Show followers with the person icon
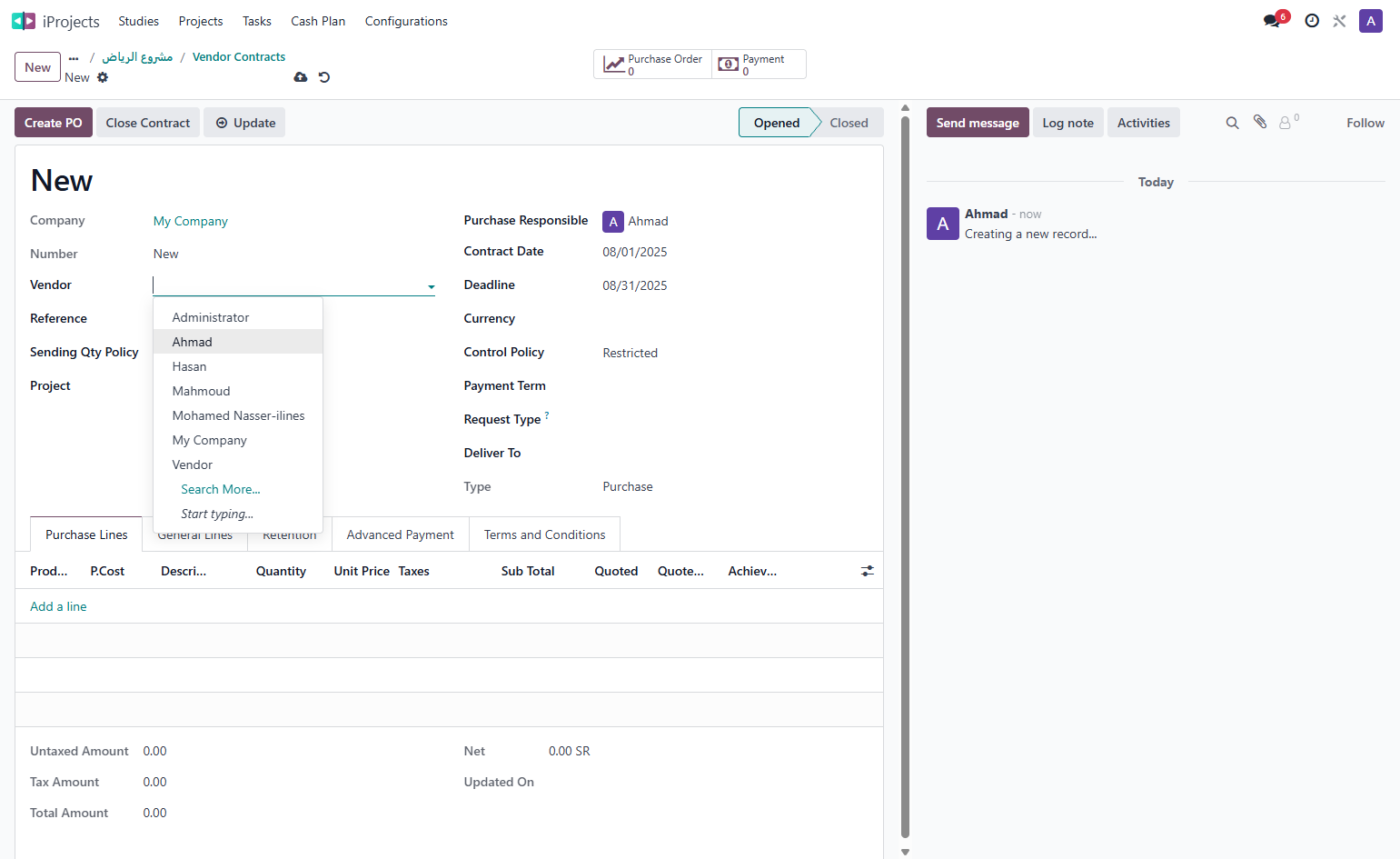1400x859 pixels. 1286,123
